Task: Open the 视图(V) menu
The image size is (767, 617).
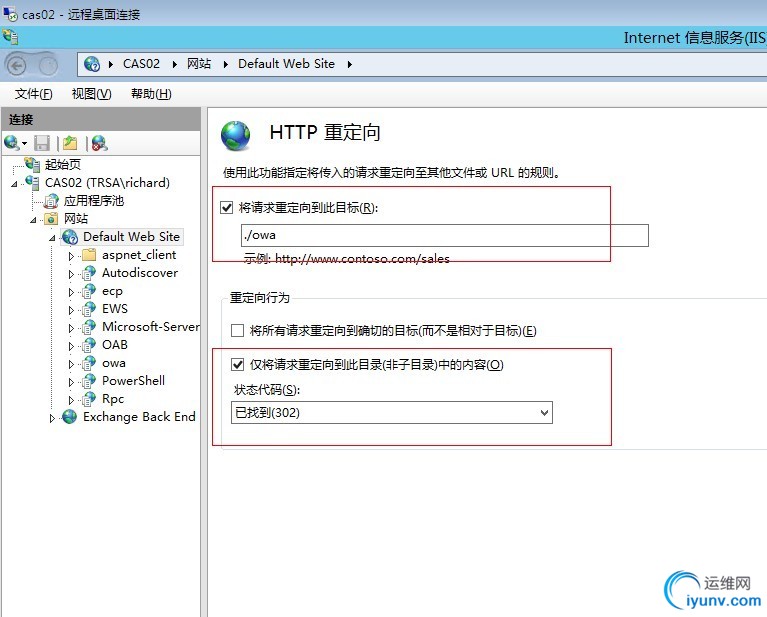Action: click(x=91, y=93)
